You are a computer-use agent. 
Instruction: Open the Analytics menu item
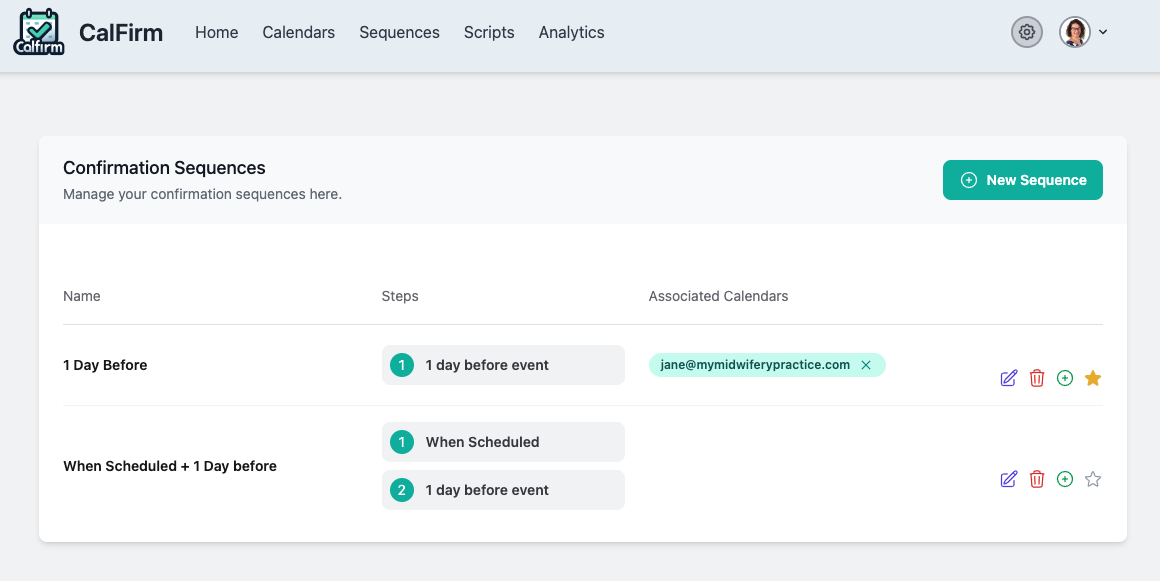pyautogui.click(x=571, y=33)
